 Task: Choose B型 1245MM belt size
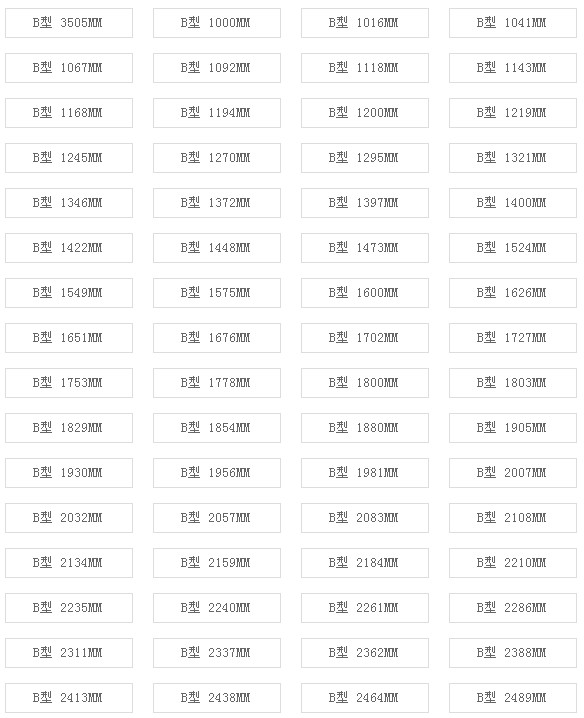69,158
